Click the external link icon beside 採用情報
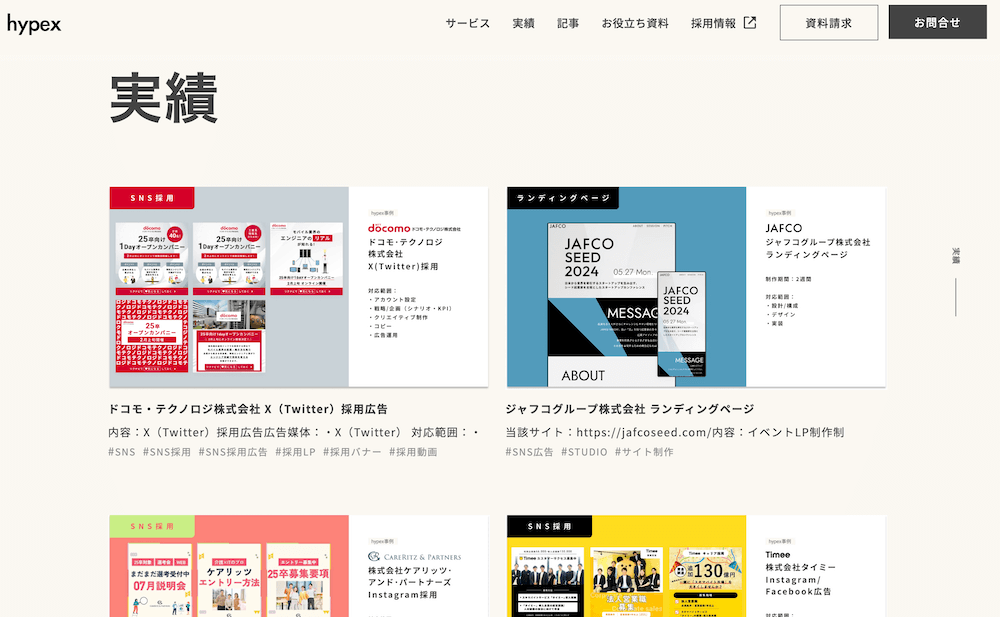This screenshot has width=1000, height=617. (x=750, y=23)
